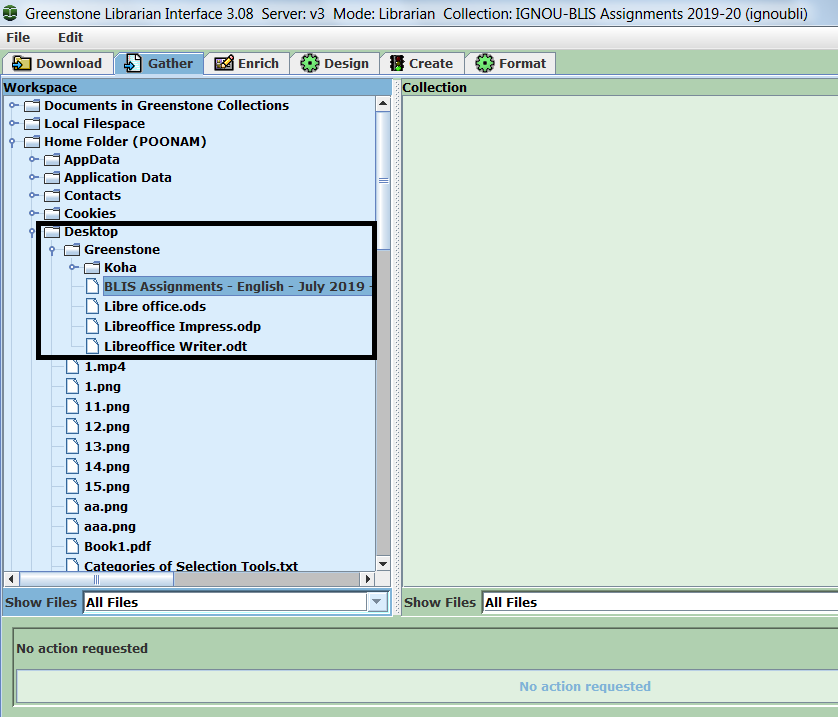The height and width of the screenshot is (717, 838).
Task: Open the Format panel icon
Action: pos(486,62)
